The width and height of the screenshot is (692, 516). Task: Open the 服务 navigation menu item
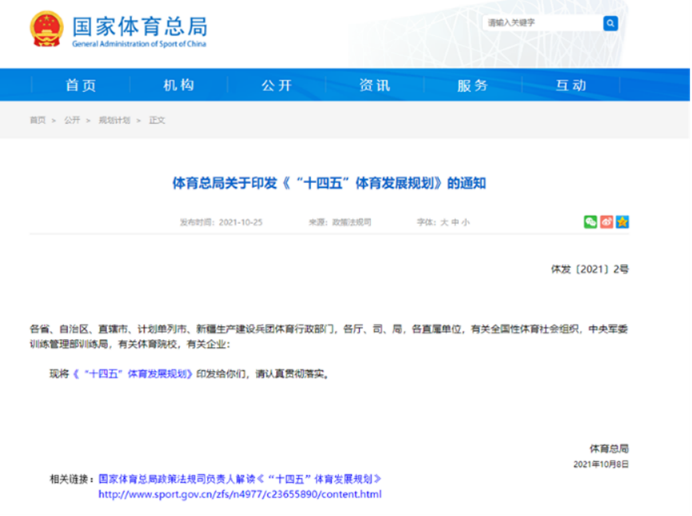pyautogui.click(x=473, y=85)
